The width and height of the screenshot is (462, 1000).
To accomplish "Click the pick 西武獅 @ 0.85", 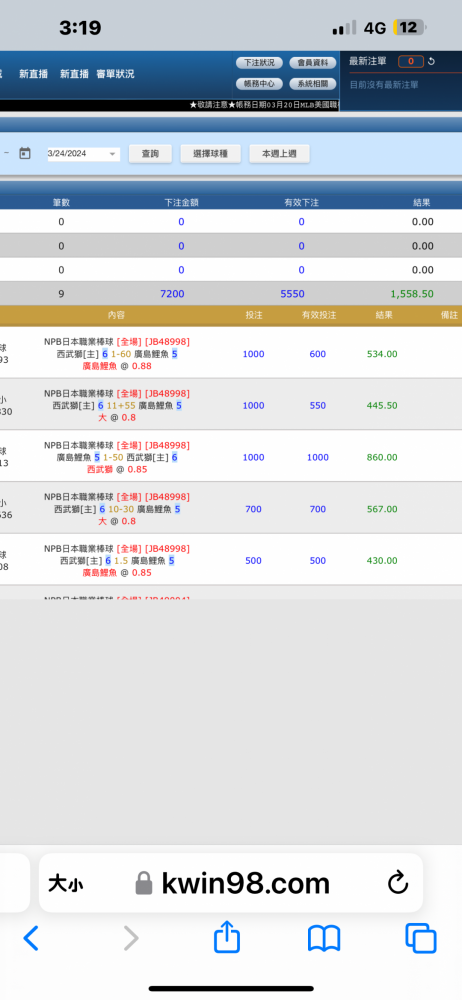I will tap(117, 469).
